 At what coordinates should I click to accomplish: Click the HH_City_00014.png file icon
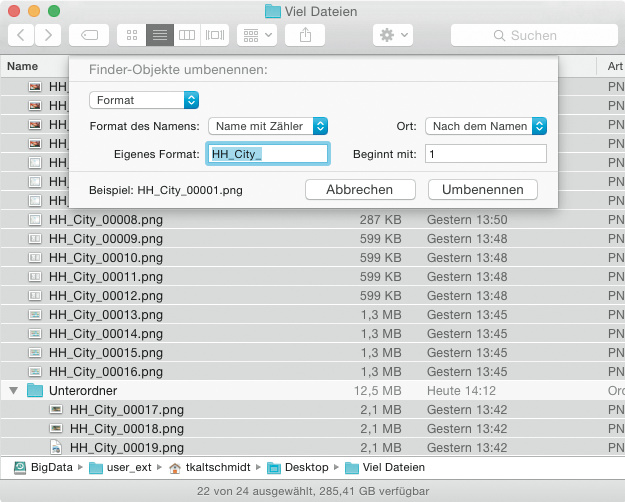click(35, 333)
